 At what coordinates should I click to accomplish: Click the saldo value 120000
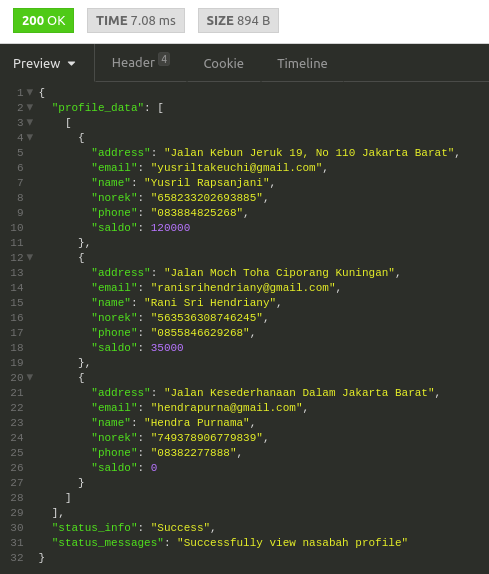[171, 228]
